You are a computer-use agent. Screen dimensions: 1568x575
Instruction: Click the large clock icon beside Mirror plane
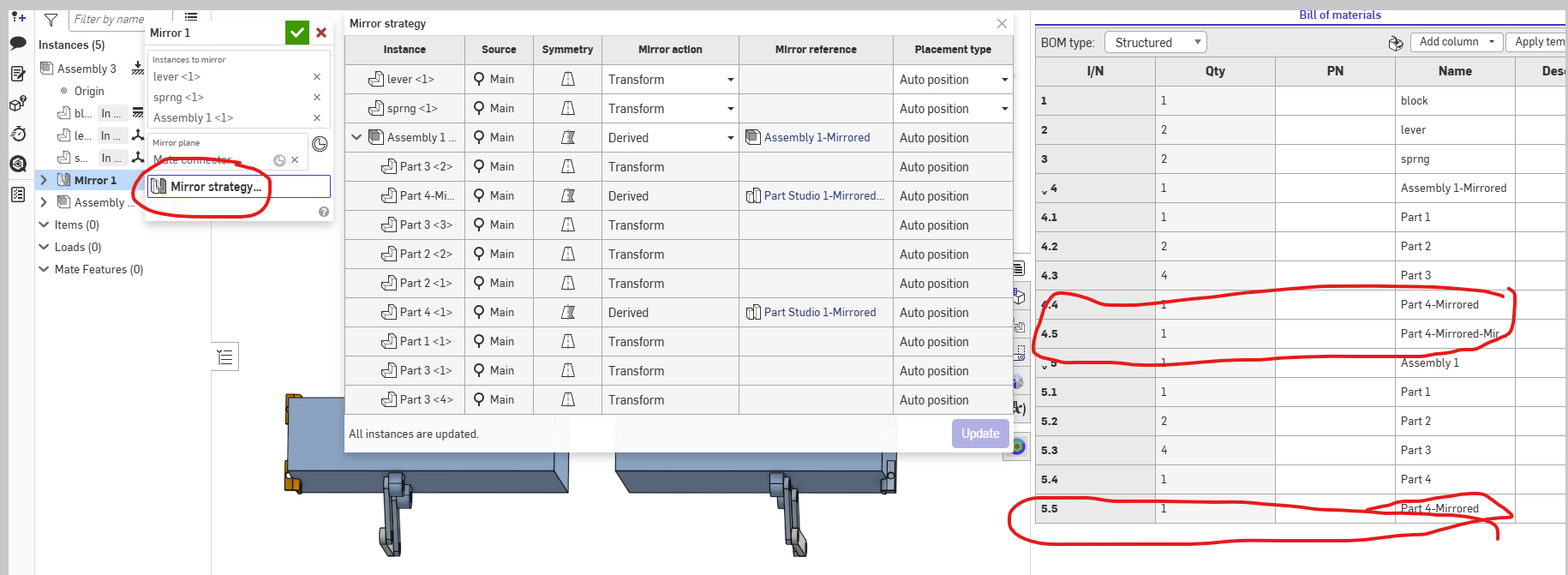(x=320, y=144)
